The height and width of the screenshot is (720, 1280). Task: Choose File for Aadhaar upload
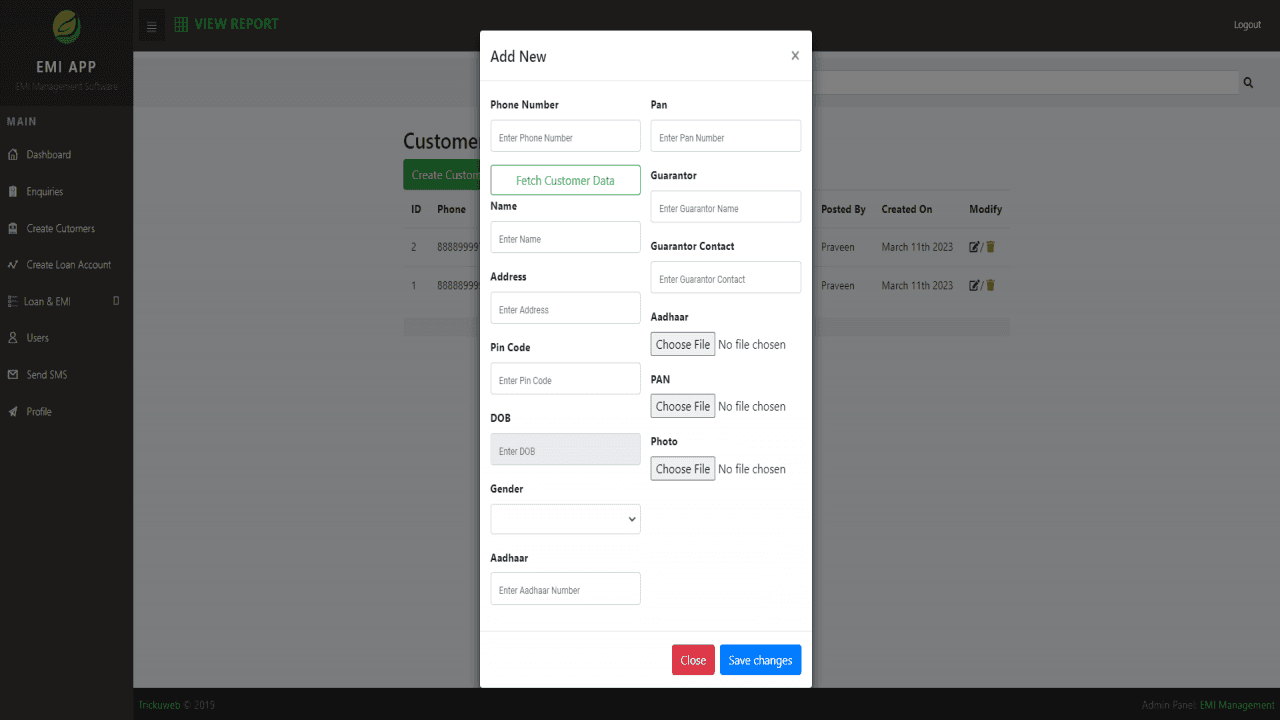(683, 344)
